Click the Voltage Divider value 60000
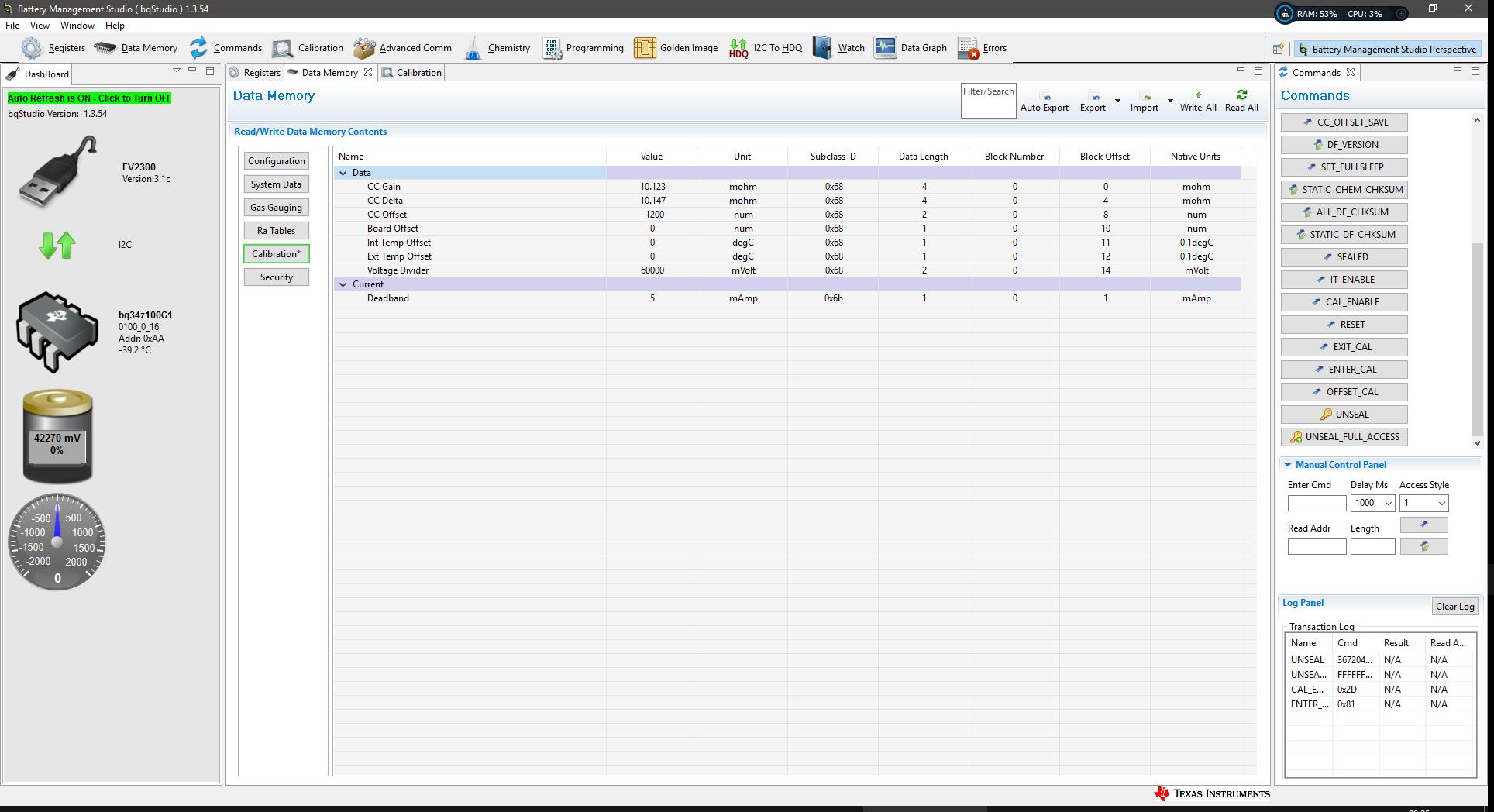 coord(652,270)
